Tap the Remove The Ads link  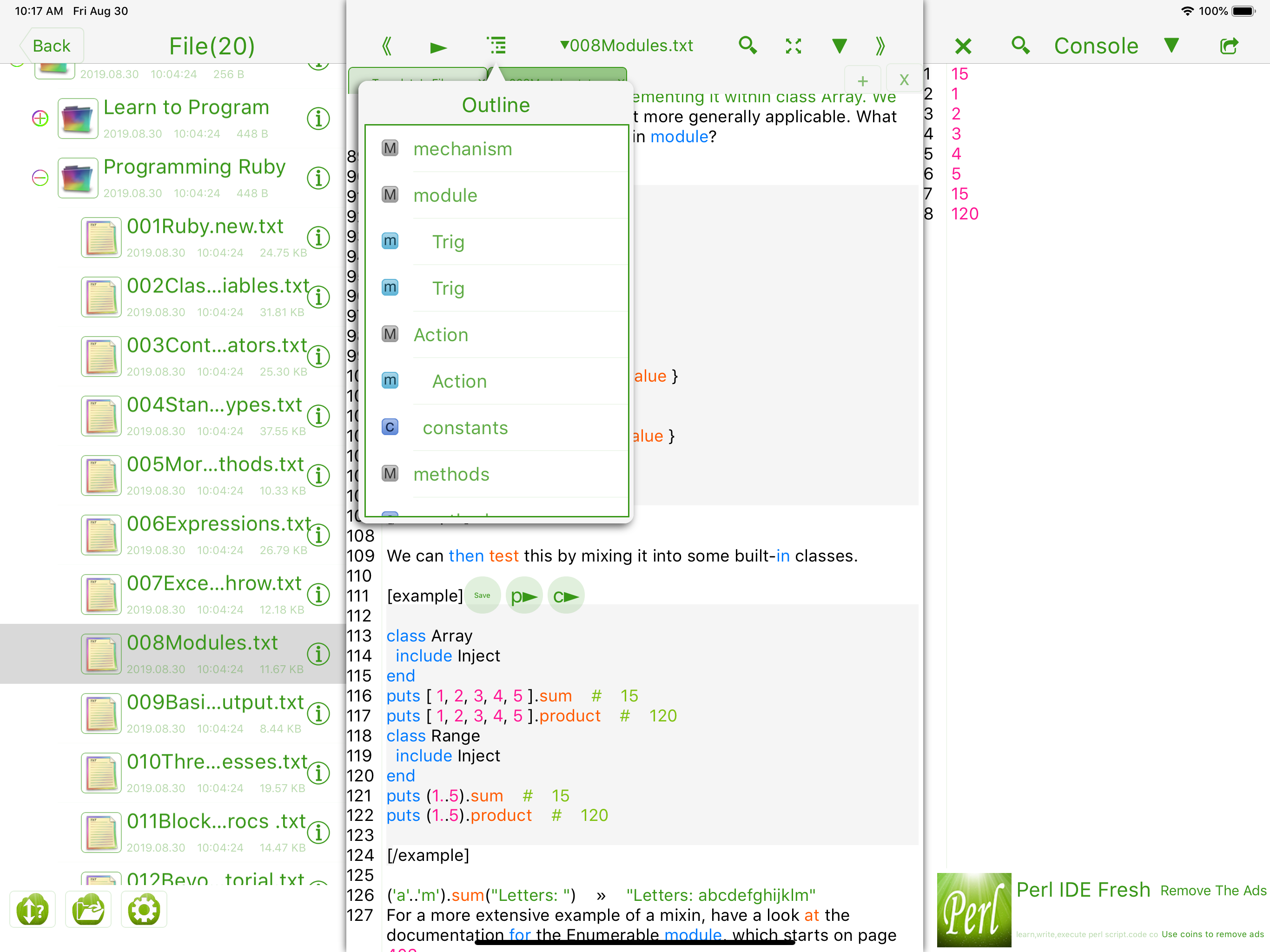[x=1212, y=891]
